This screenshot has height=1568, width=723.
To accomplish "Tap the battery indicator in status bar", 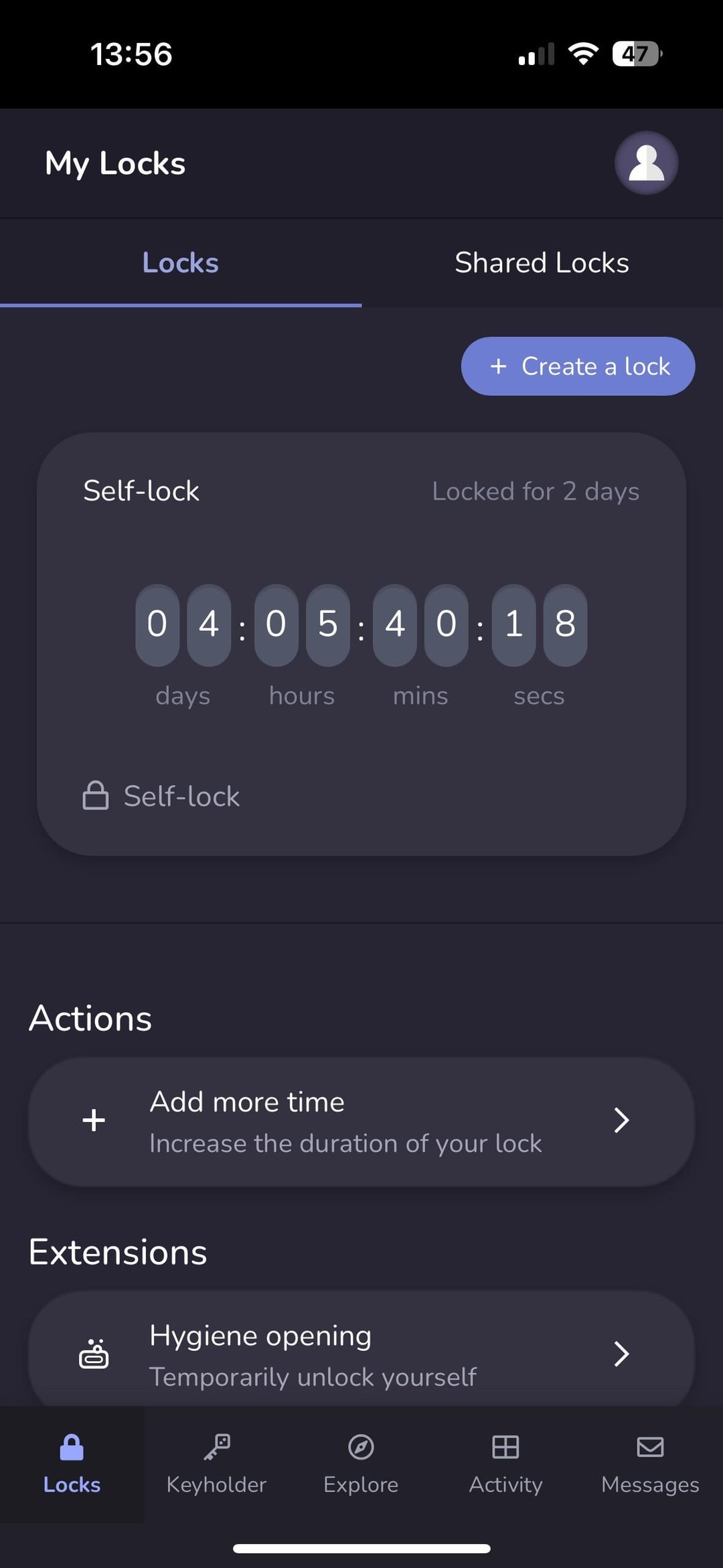I will pyautogui.click(x=637, y=54).
